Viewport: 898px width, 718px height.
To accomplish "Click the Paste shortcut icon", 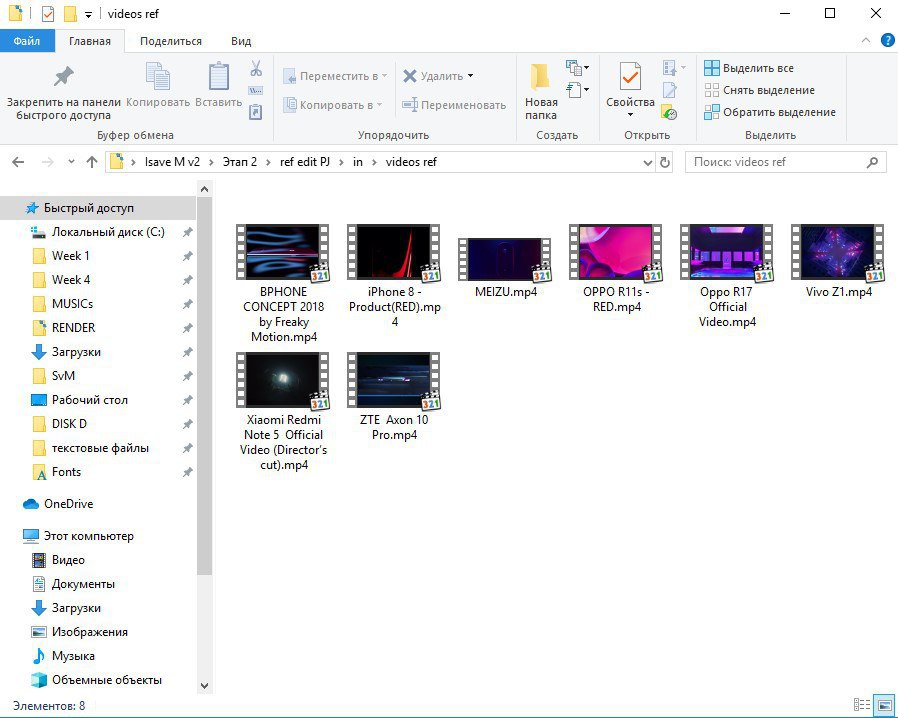I will pos(255,112).
